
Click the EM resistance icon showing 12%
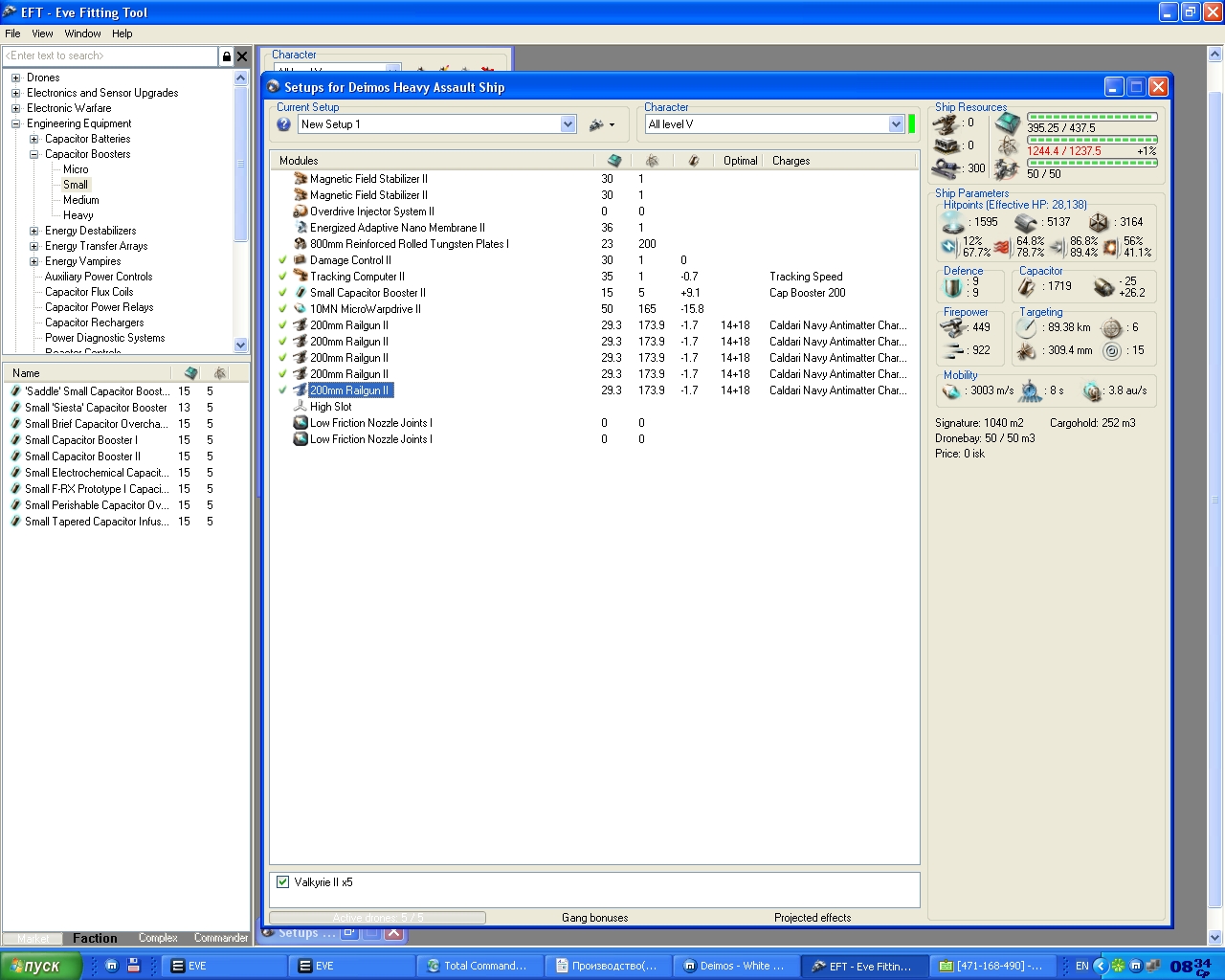coord(949,247)
